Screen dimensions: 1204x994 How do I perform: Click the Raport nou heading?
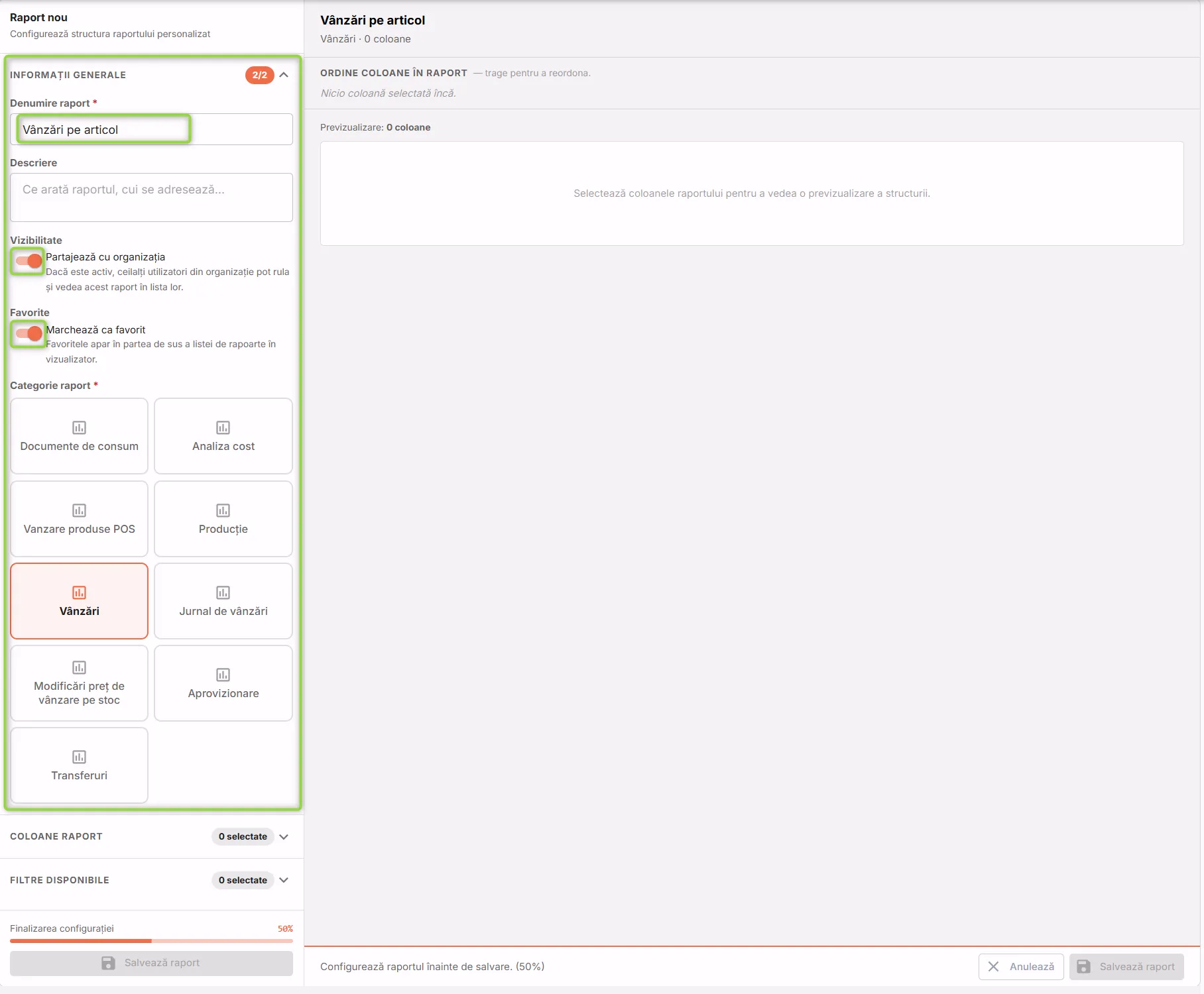click(38, 17)
